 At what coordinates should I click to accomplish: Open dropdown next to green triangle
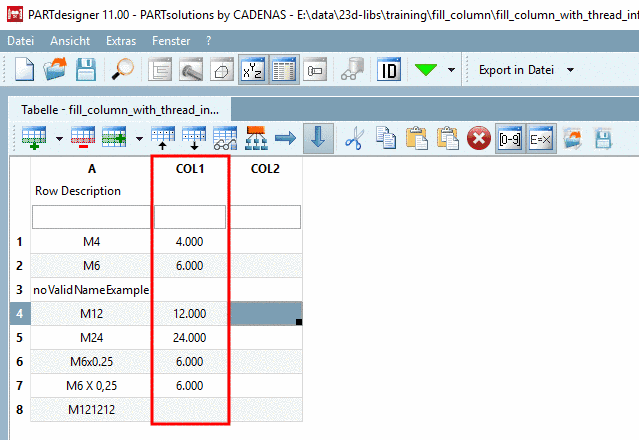pyautogui.click(x=451, y=70)
